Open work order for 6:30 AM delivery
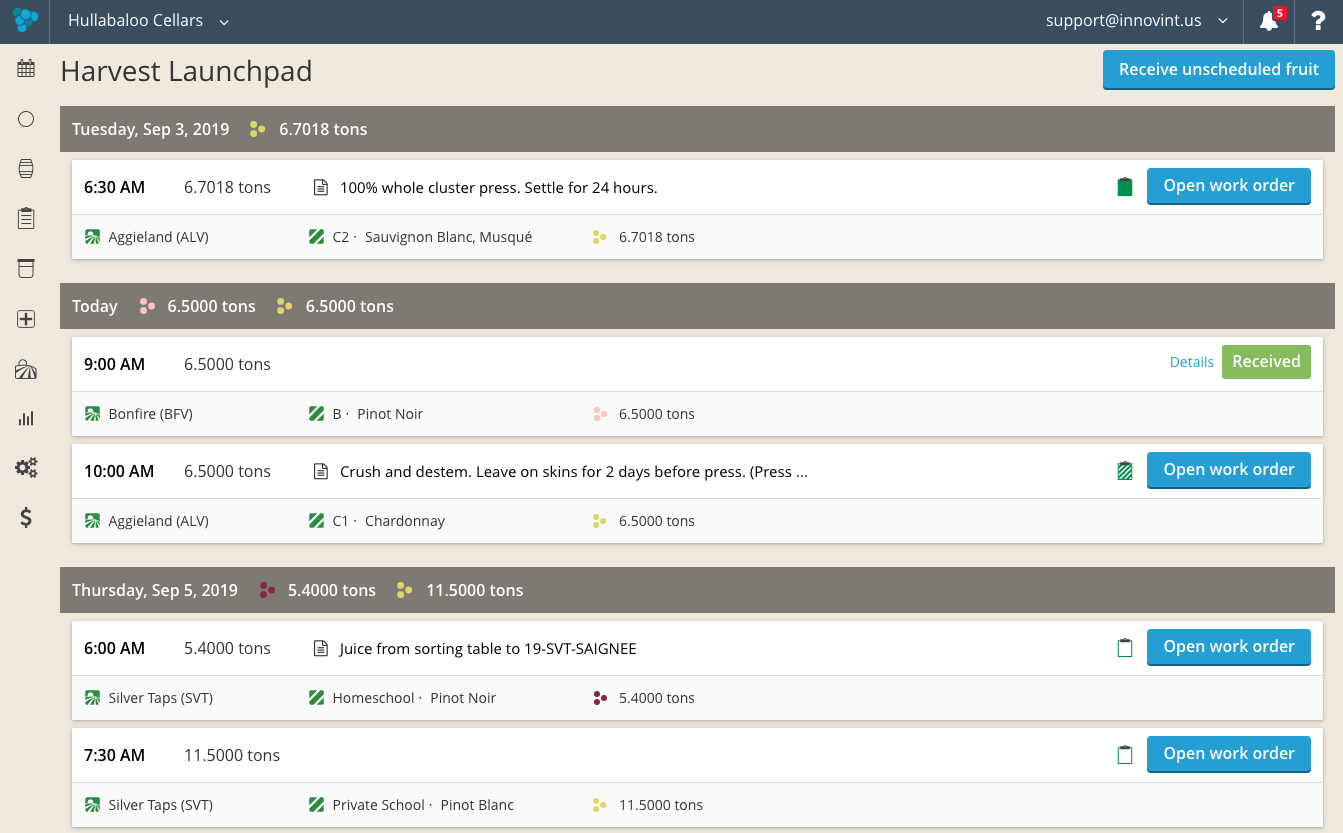Screen dimensions: 1343x833 coord(1229,186)
